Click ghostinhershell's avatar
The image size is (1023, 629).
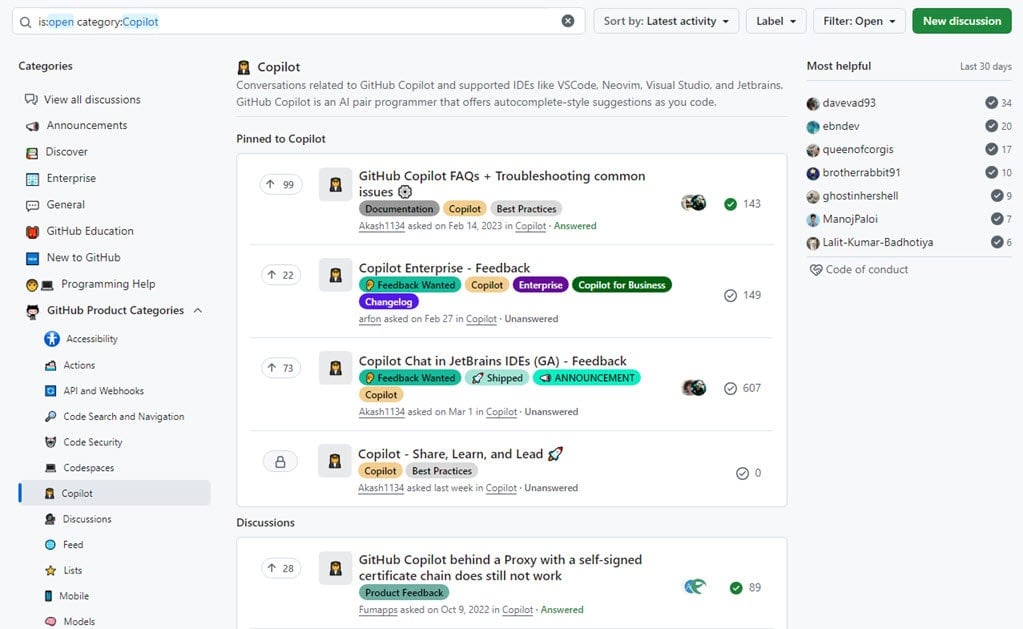pos(813,196)
